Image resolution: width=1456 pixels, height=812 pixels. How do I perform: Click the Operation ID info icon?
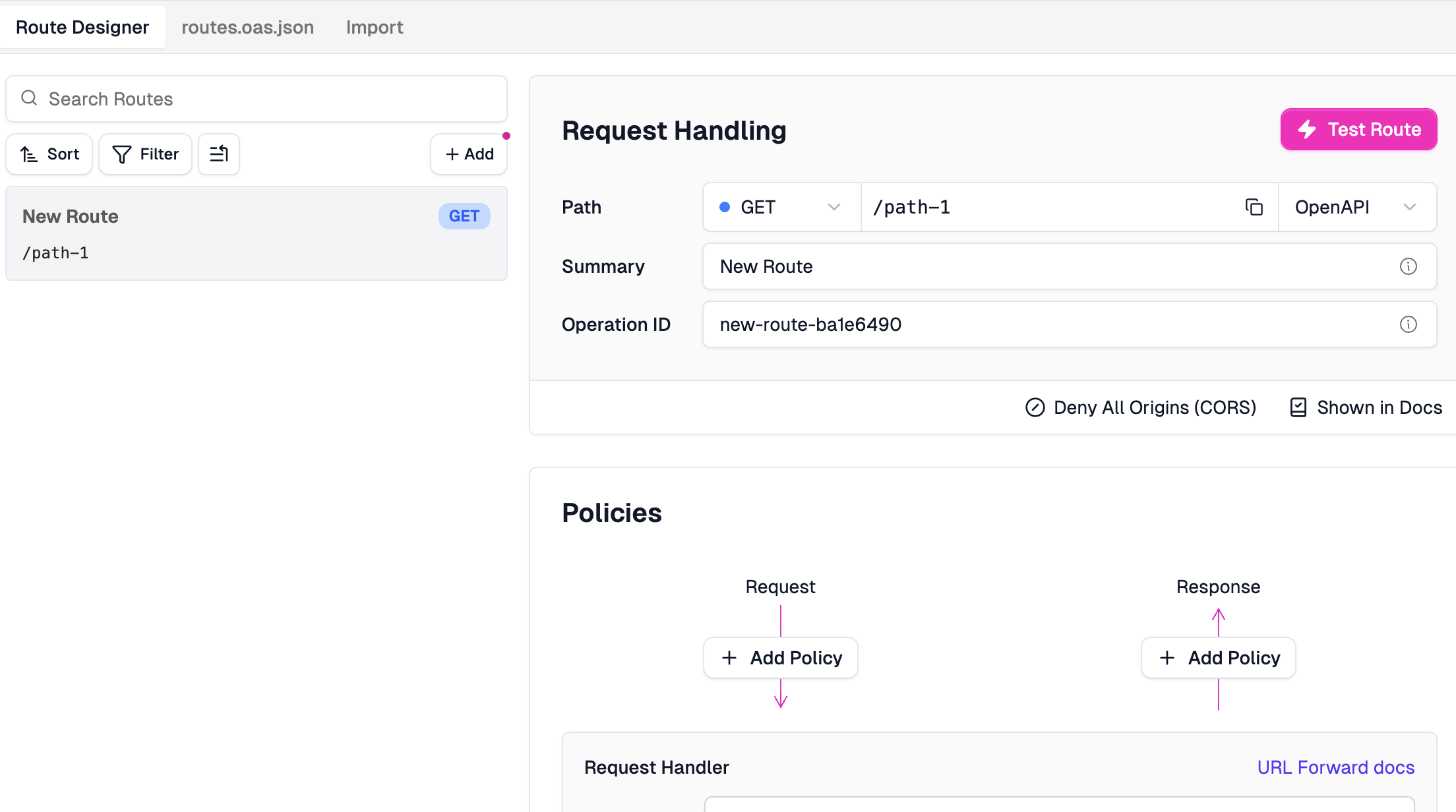(1408, 324)
